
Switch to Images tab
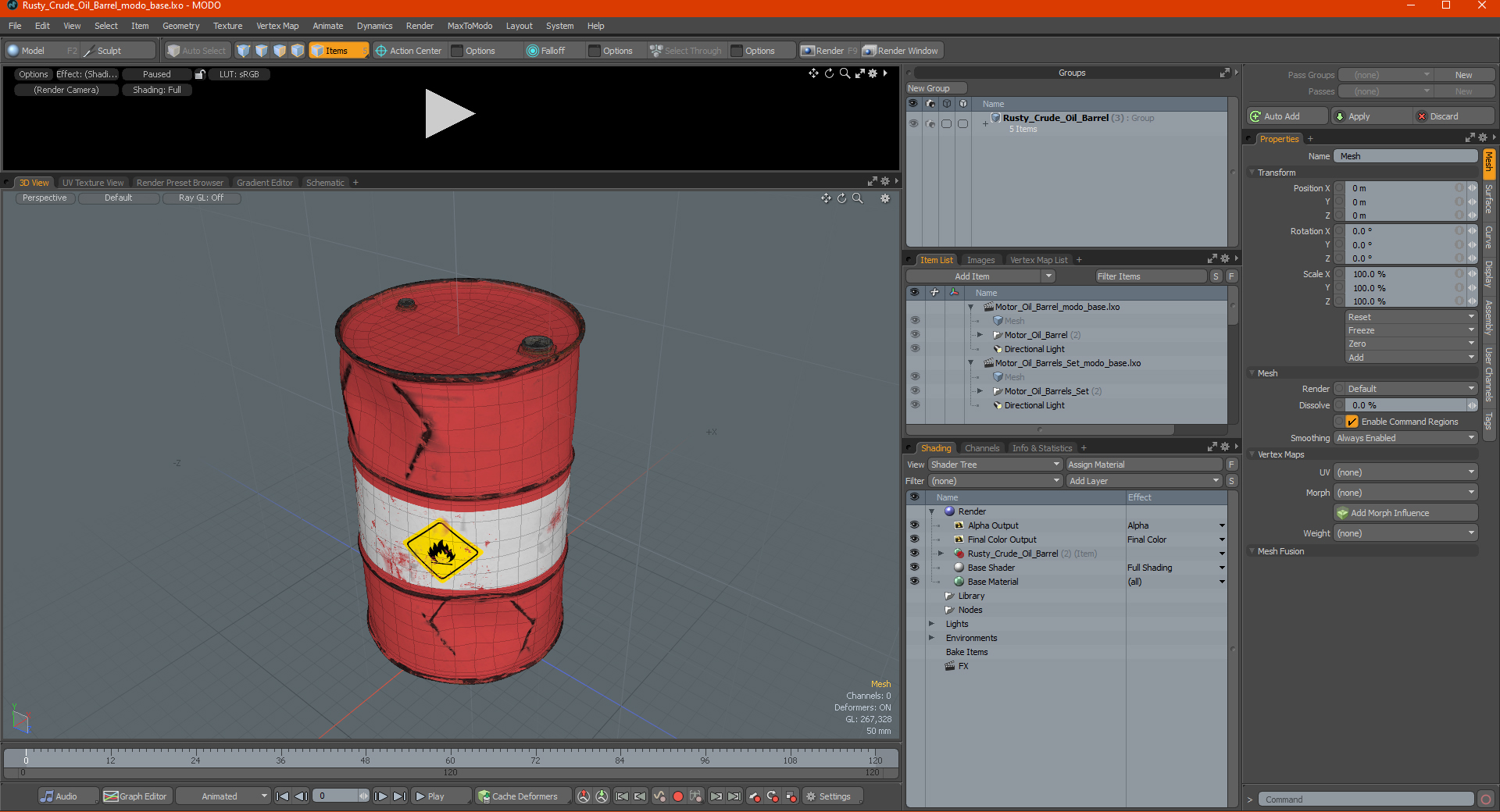coord(980,260)
